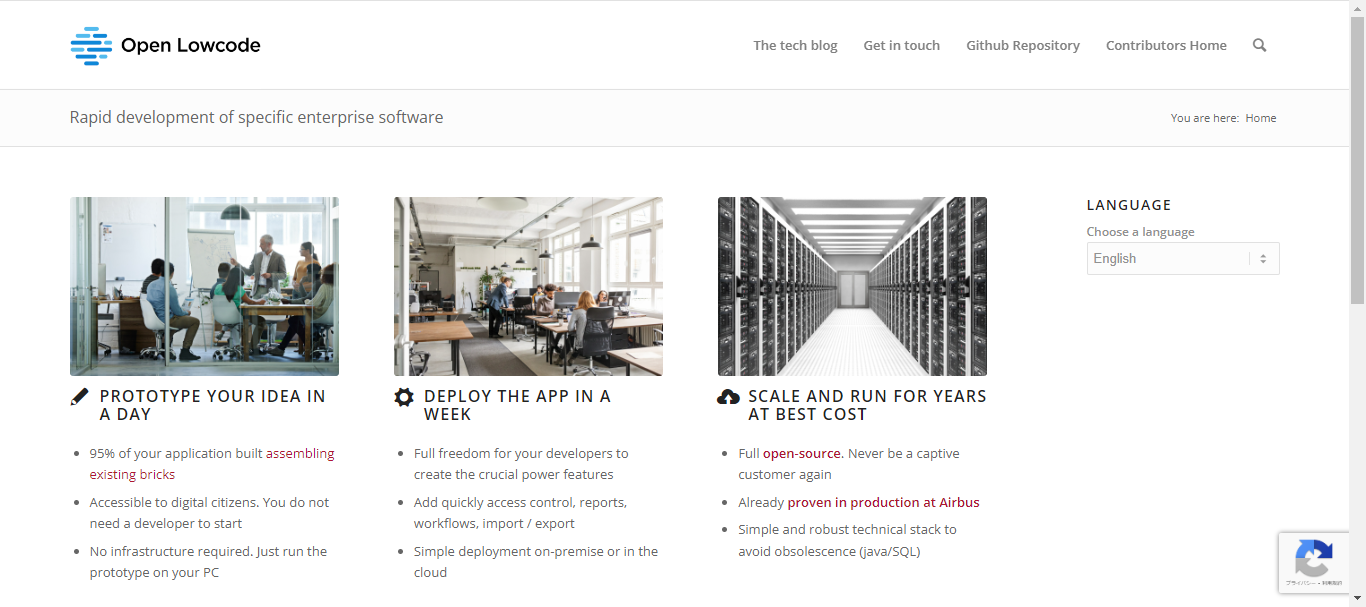This screenshot has width=1366, height=607.
Task: Click the cloud upload icon beside Scale heading
Action: 728,397
